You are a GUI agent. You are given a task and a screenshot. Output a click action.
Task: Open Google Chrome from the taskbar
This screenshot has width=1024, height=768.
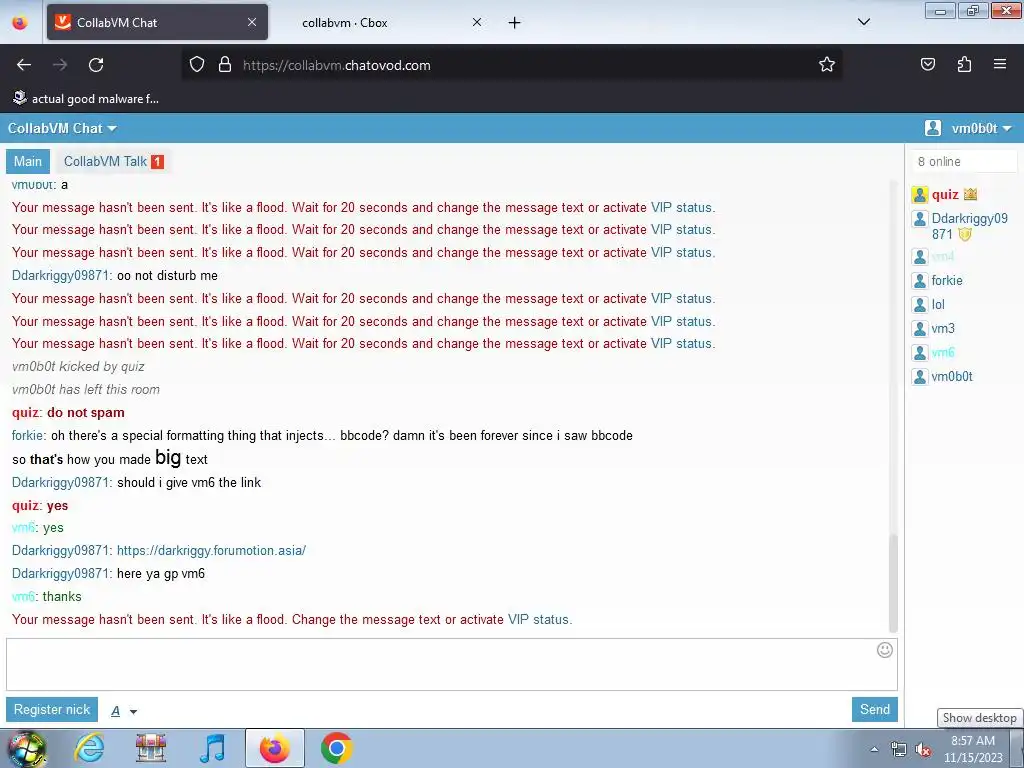coord(336,748)
